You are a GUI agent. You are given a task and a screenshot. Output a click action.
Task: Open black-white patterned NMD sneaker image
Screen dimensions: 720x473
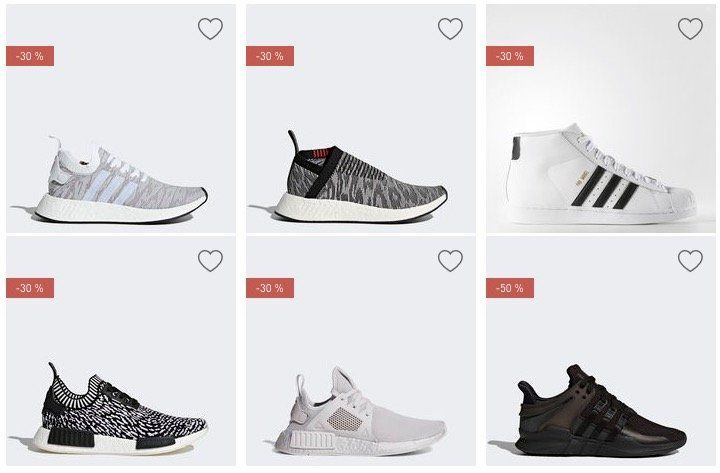point(121,409)
